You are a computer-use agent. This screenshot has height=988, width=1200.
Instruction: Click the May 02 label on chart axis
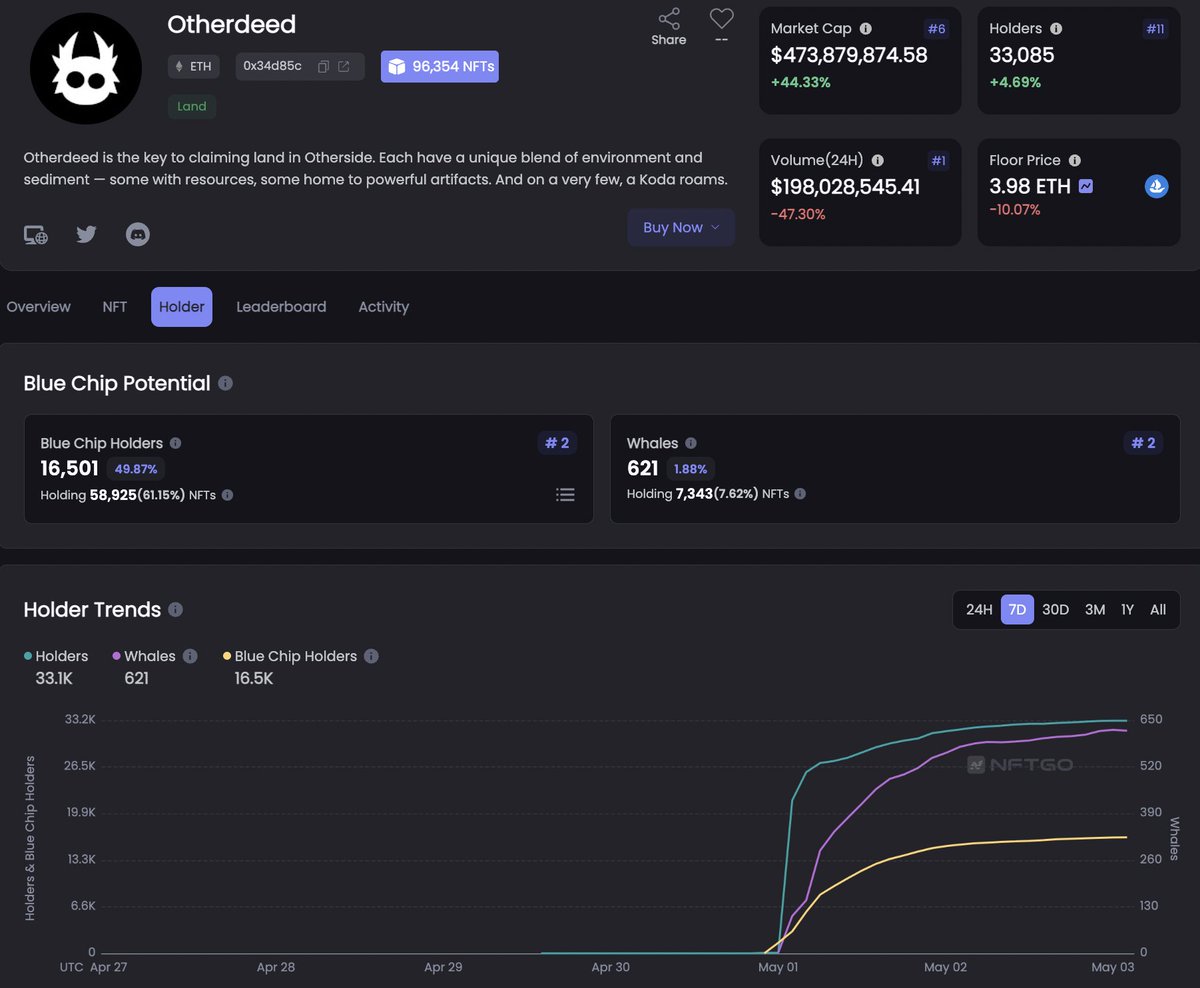[x=945, y=967]
